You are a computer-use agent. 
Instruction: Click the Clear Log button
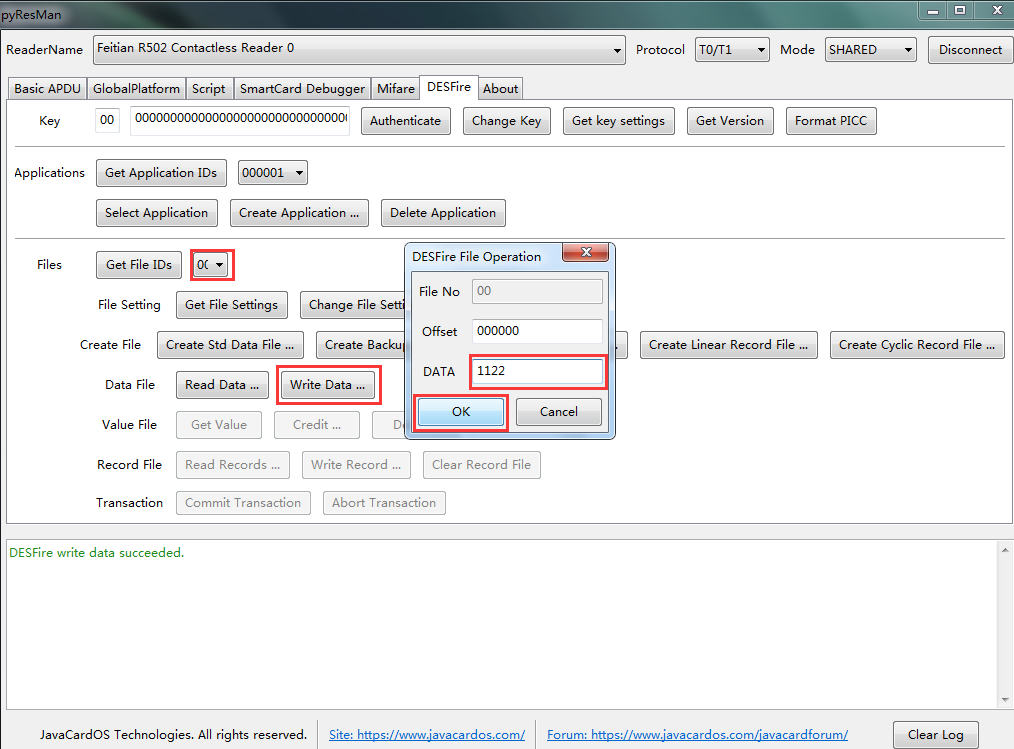[936, 735]
